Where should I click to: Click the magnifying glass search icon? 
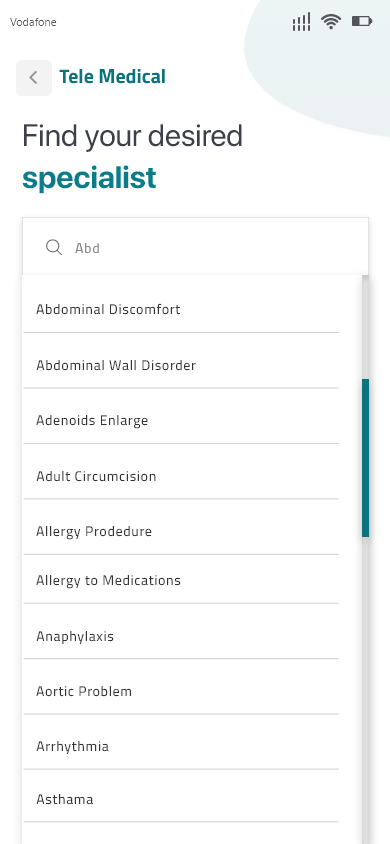point(54,248)
